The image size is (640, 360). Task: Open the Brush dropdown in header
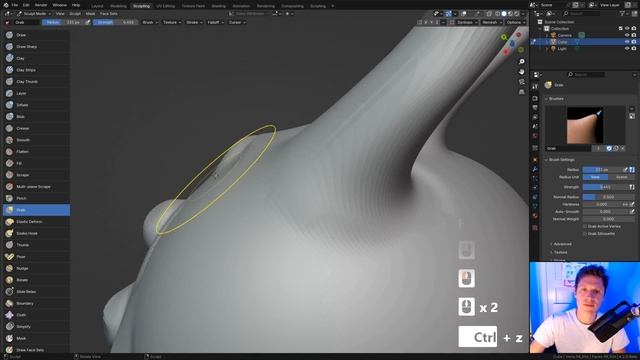pos(150,22)
